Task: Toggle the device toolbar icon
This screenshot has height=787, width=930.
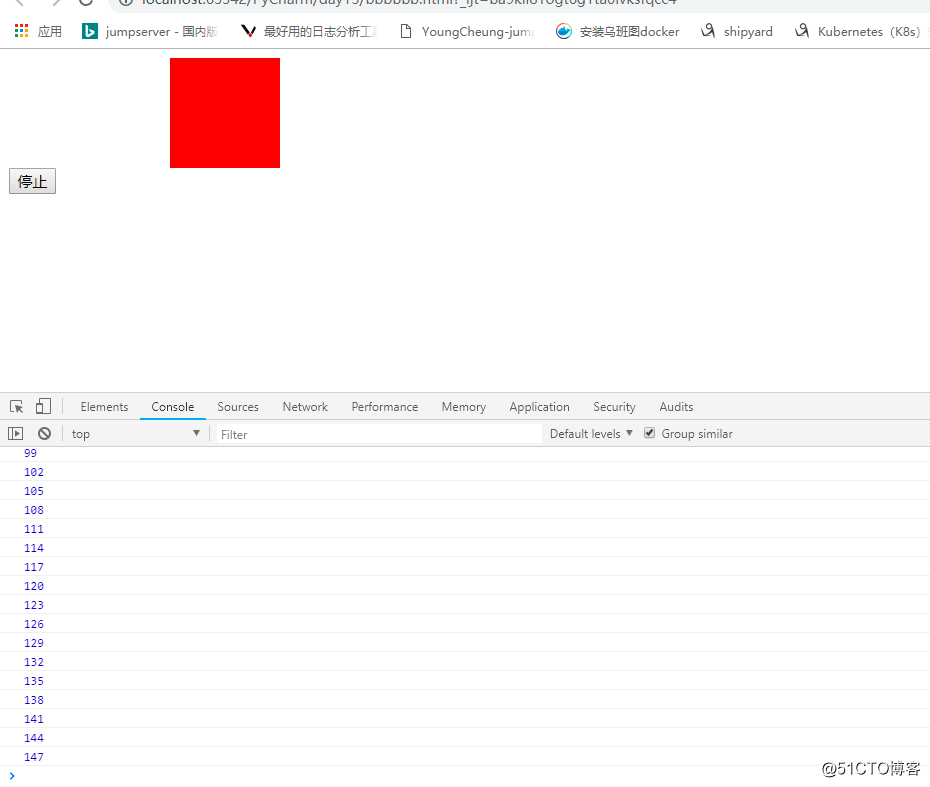Action: (x=43, y=406)
